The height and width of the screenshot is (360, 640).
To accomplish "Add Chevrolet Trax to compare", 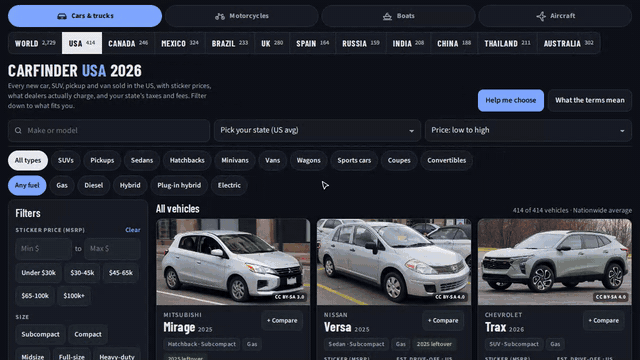I will point(604,321).
